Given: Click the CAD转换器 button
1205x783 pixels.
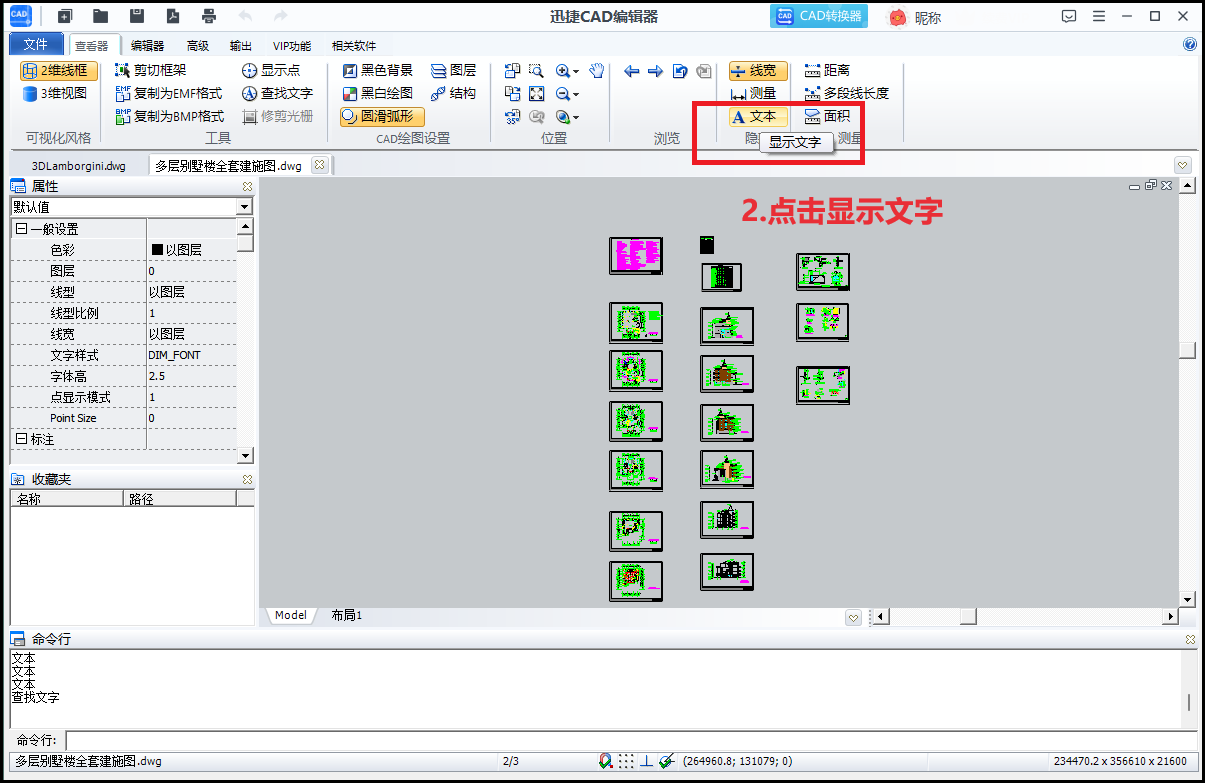Looking at the screenshot, I should tap(819, 16).
